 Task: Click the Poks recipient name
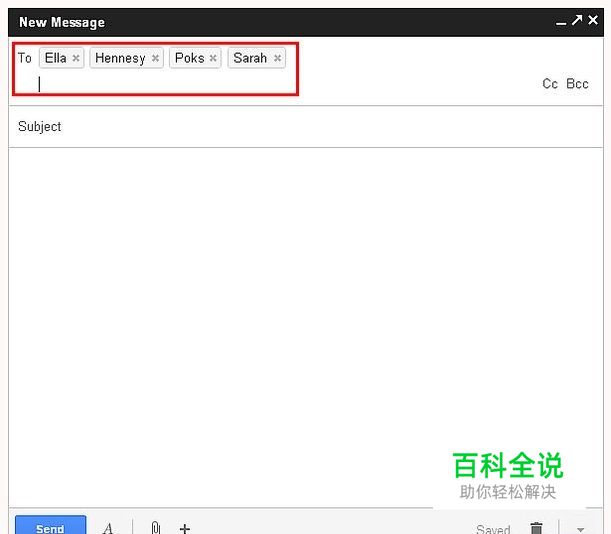189,58
